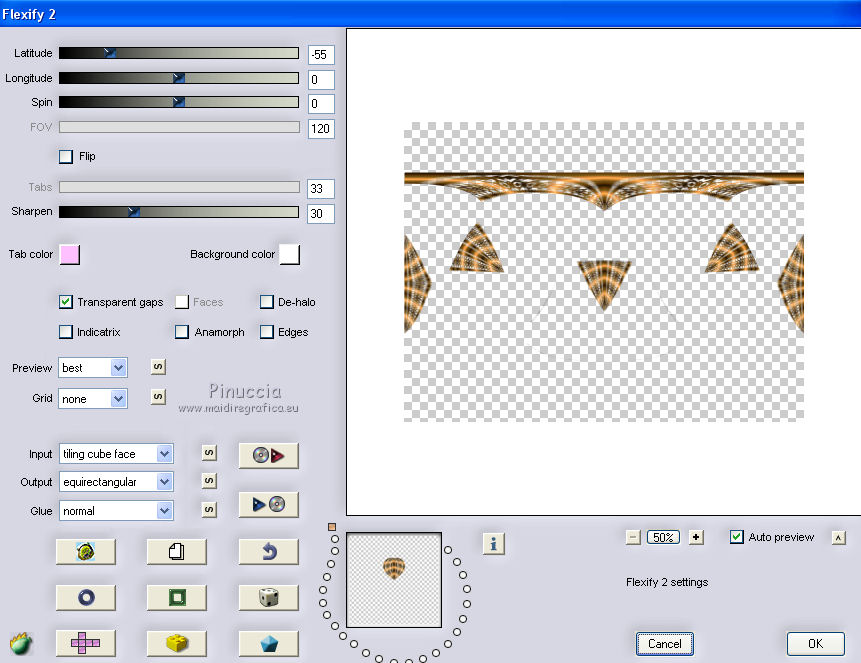Viewport: 861px width, 663px height.
Task: Click the undo arrow button
Action: click(269, 551)
